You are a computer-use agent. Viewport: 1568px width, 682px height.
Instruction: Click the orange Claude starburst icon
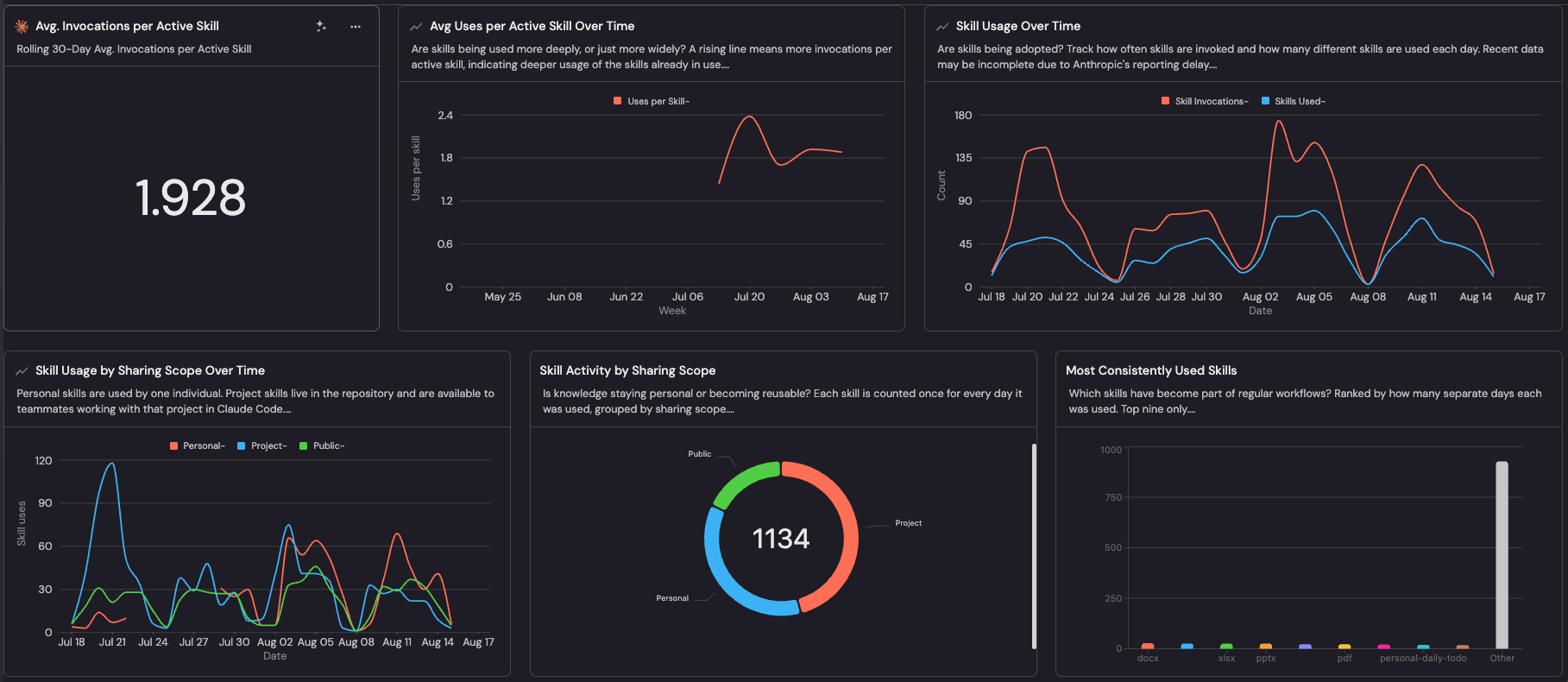pos(22,27)
